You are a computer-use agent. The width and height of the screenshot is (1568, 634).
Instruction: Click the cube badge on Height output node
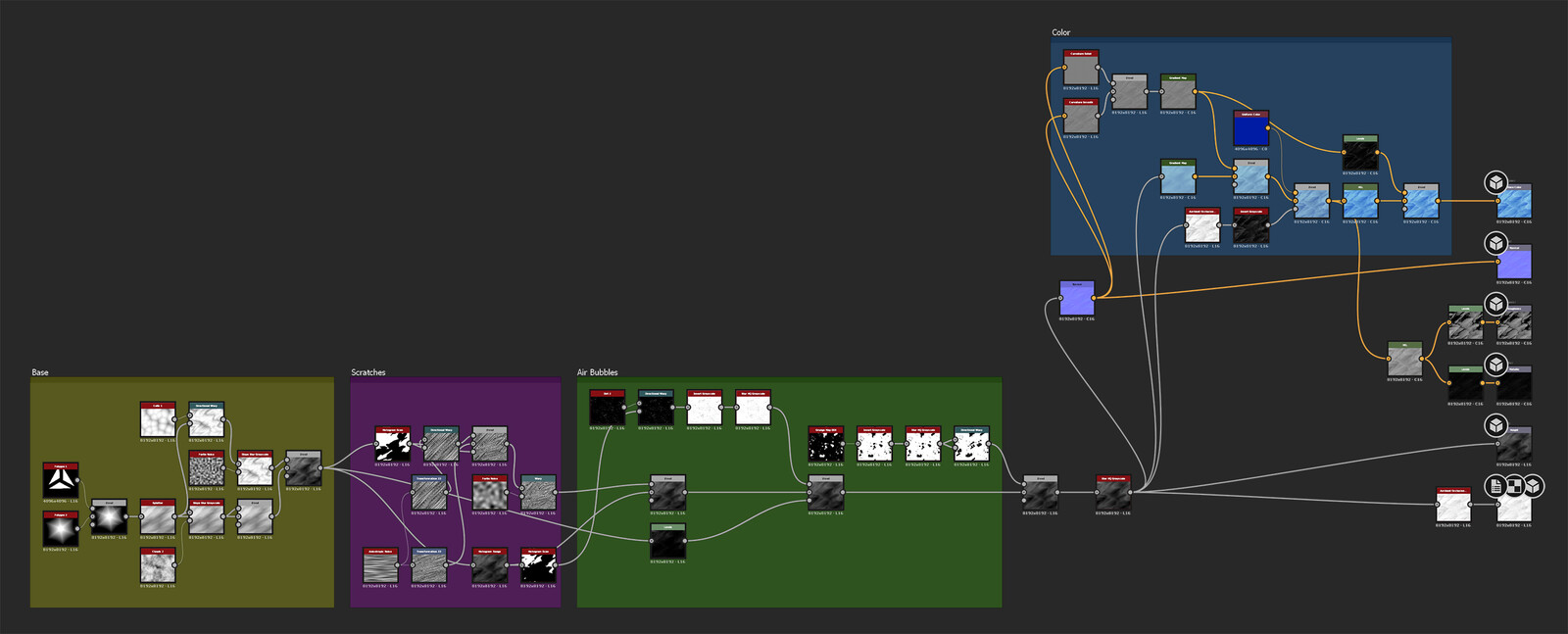(1495, 425)
